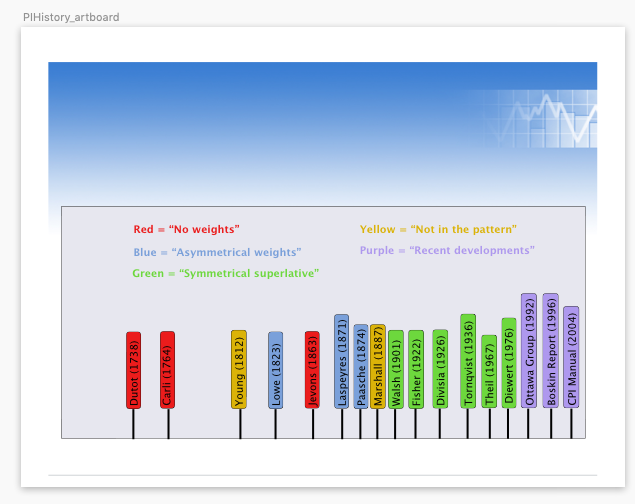Select the Marshall (1887) yellow marker
The width and height of the screenshot is (635, 504).
tap(377, 366)
